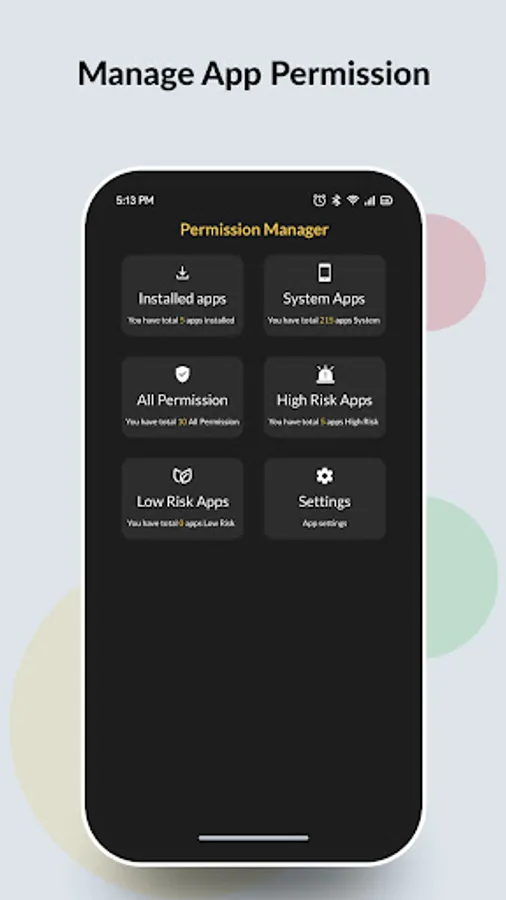Image resolution: width=506 pixels, height=900 pixels.
Task: Tap the bottom home gesture bar
Action: coord(254,838)
